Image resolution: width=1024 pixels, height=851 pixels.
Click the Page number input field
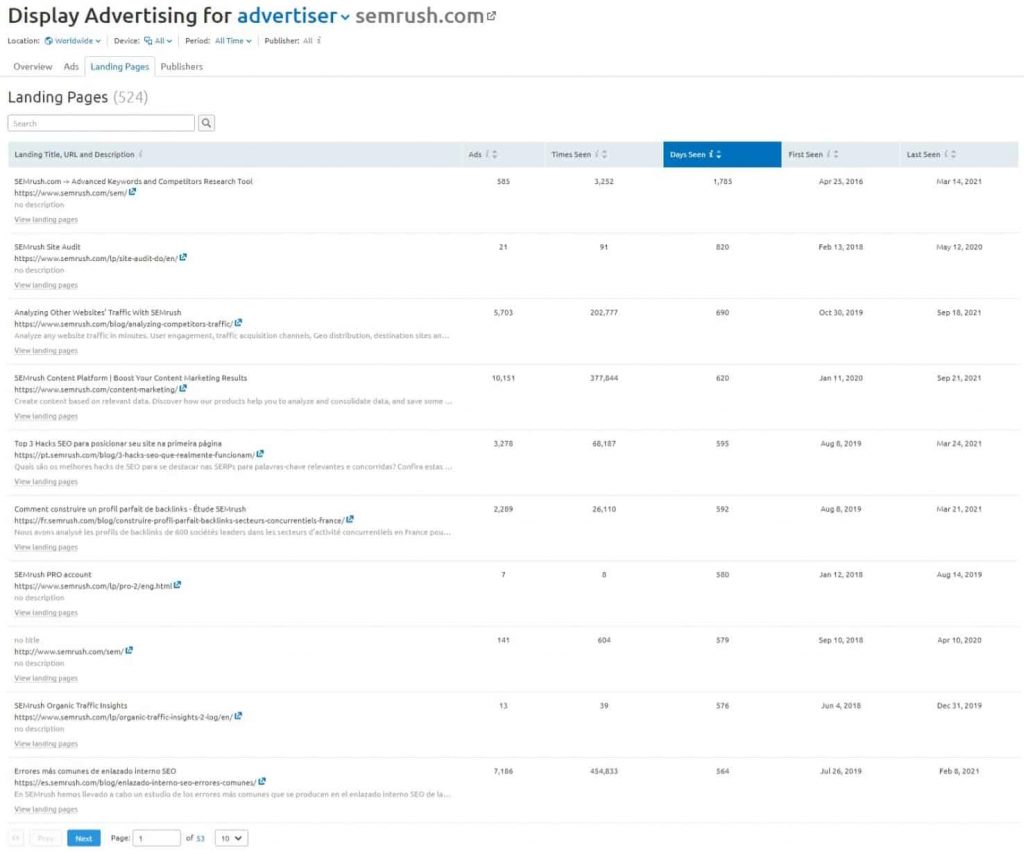click(x=157, y=838)
